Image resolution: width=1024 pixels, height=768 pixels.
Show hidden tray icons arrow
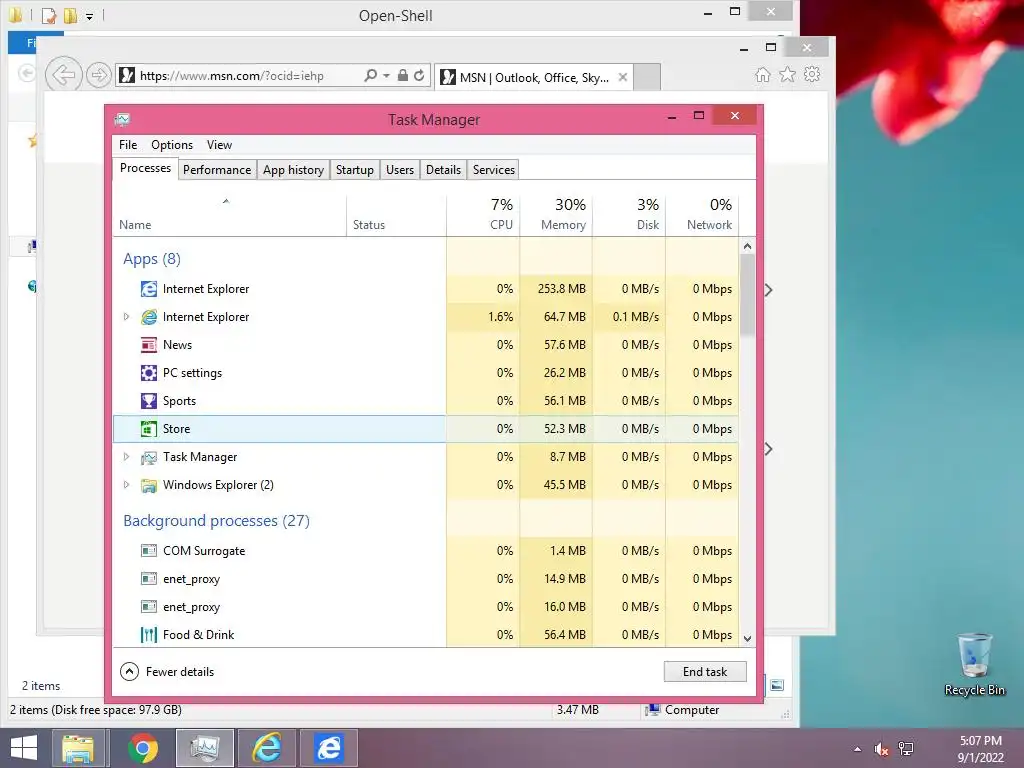point(857,749)
